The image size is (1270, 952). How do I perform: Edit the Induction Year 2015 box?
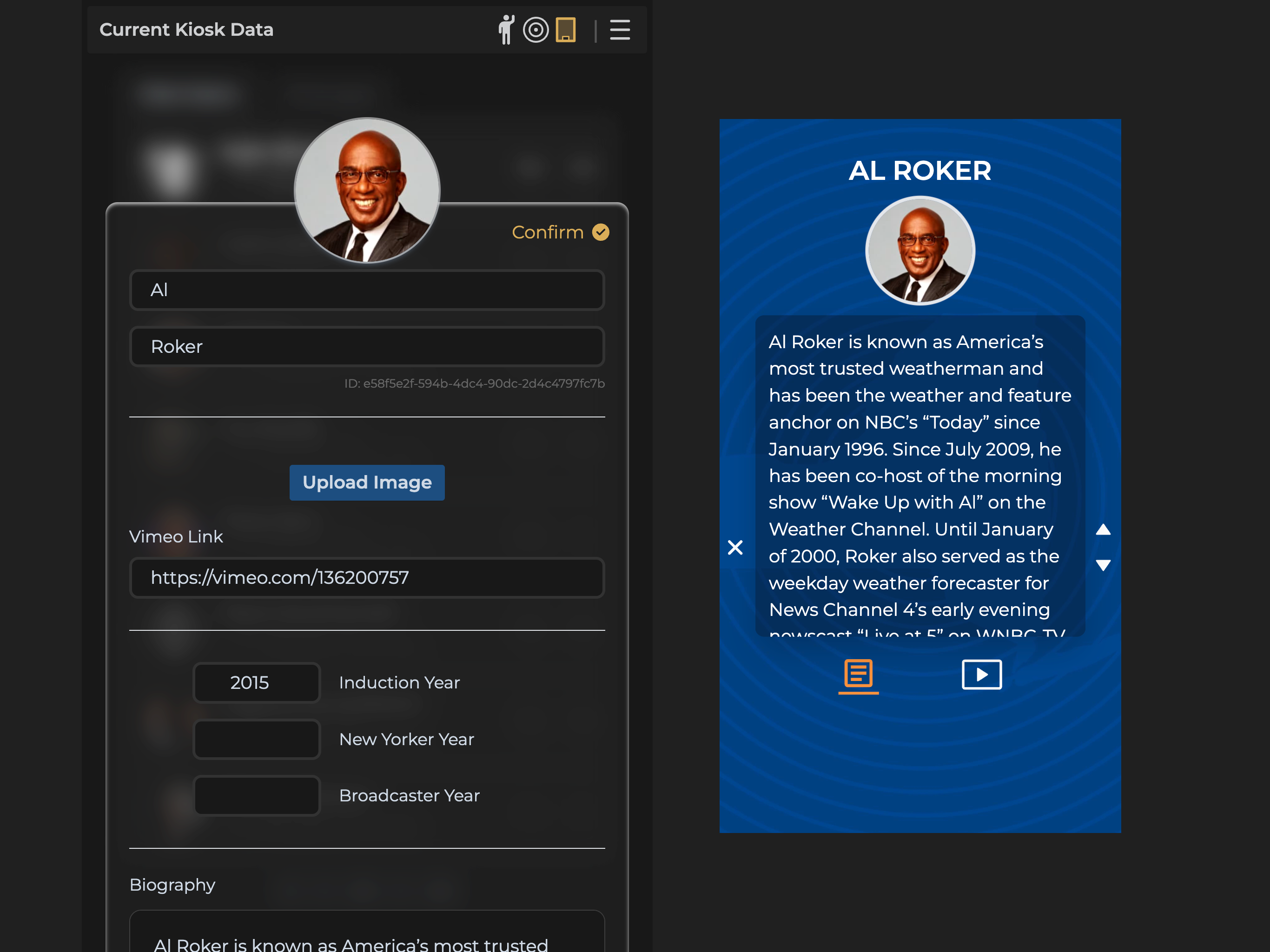coord(256,682)
